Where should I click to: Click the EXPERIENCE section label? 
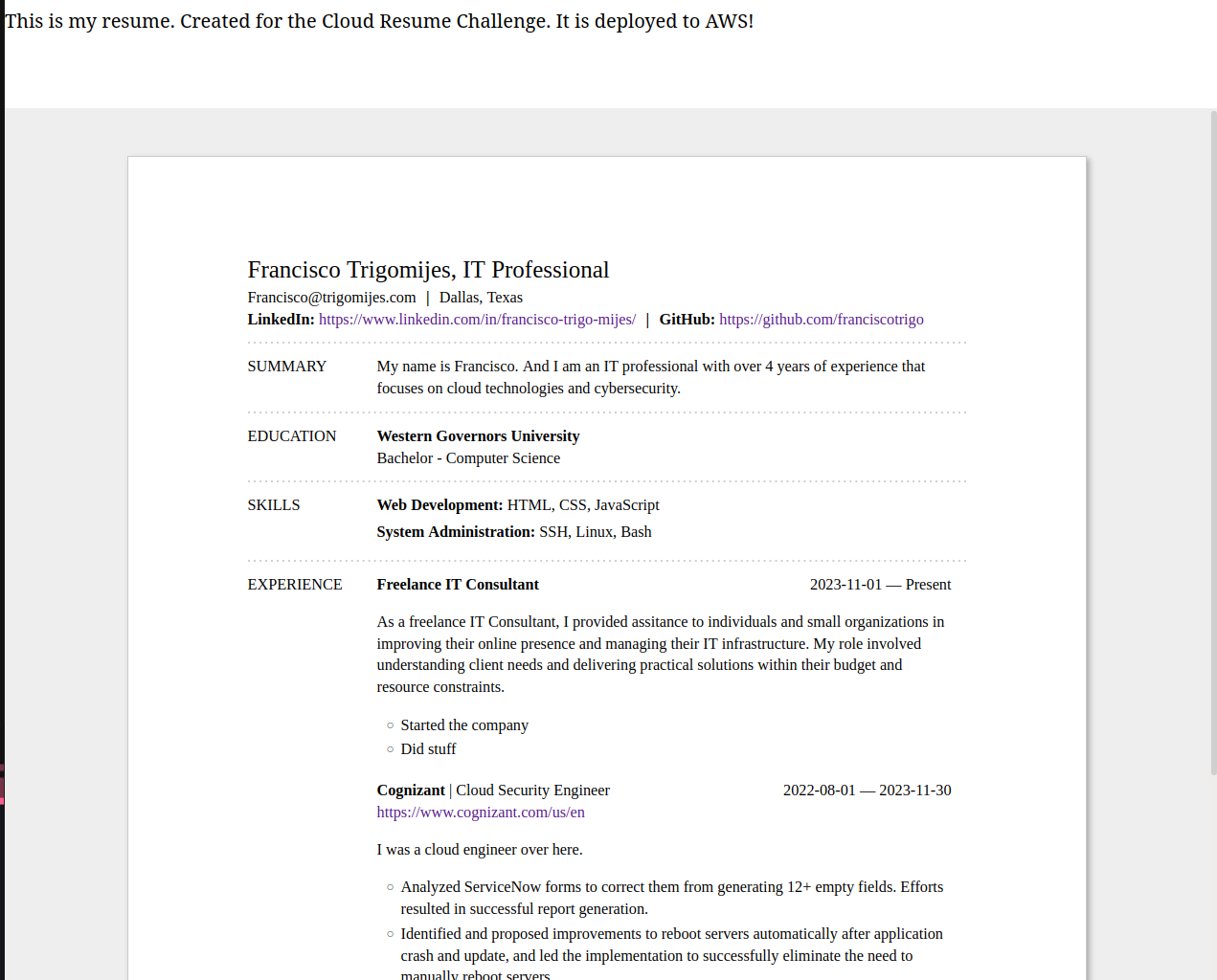click(x=295, y=585)
